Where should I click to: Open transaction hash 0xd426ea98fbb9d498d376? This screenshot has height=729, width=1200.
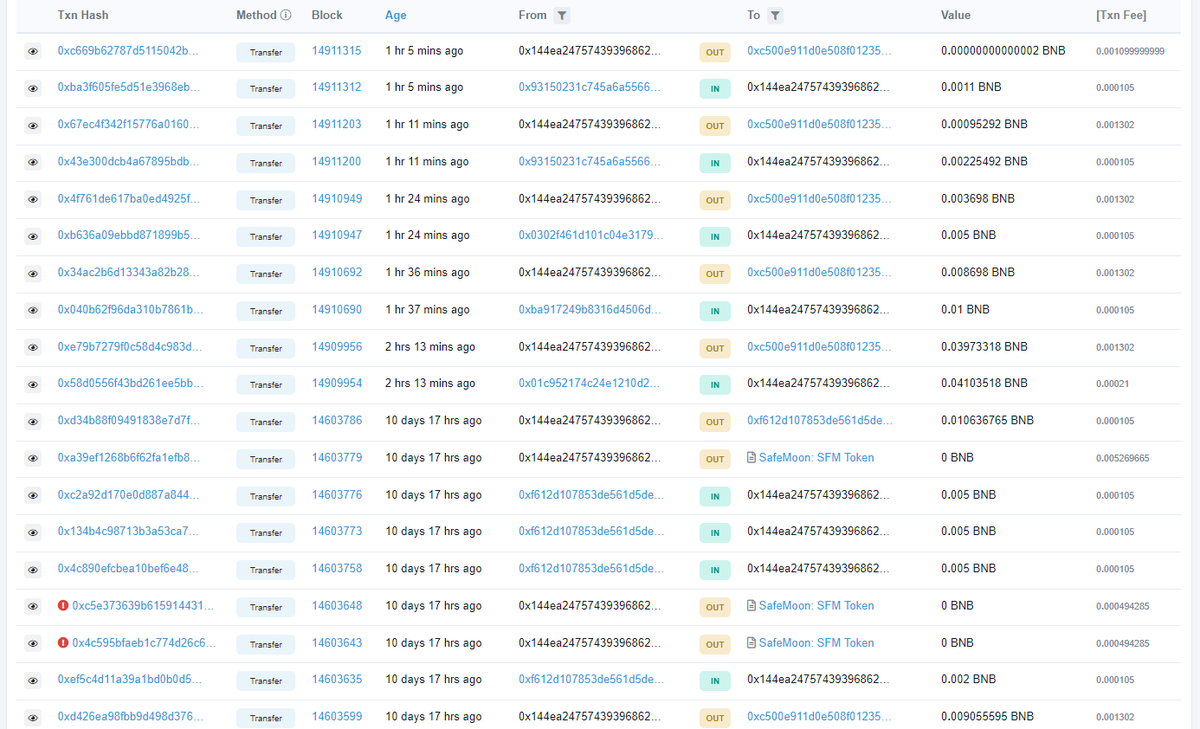pos(130,716)
